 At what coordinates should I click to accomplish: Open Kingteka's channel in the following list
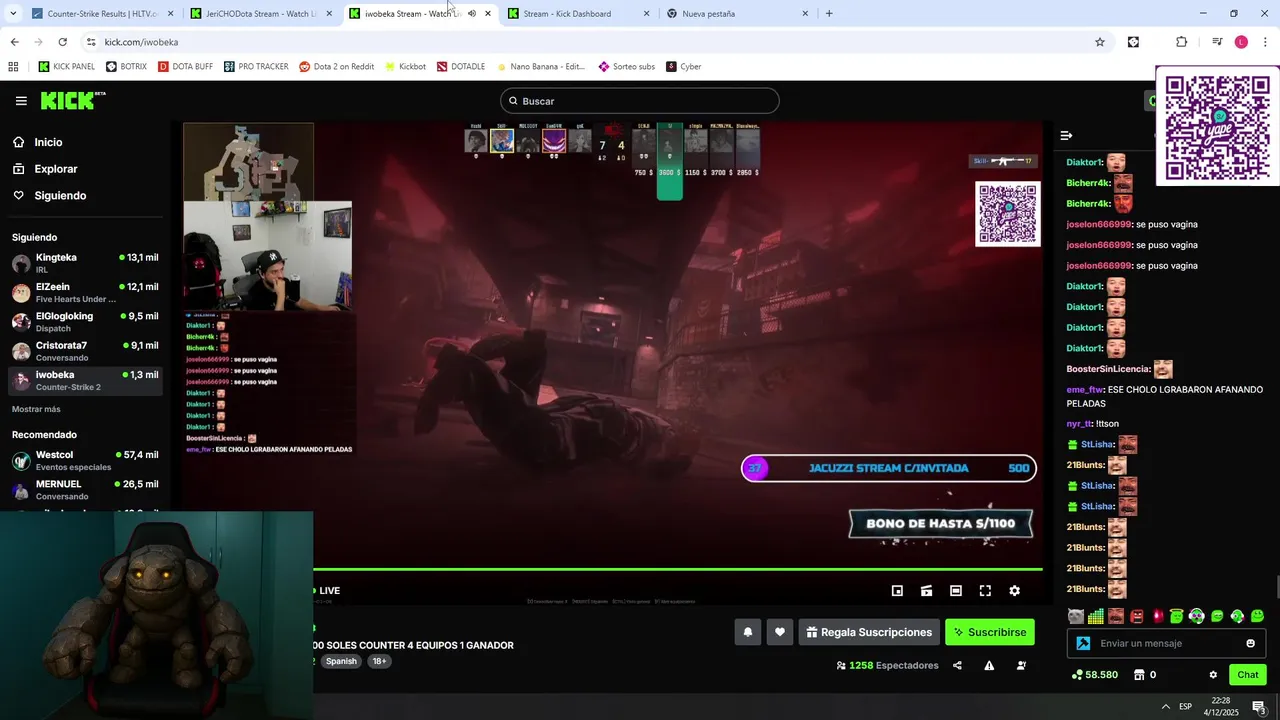pyautogui.click(x=85, y=264)
